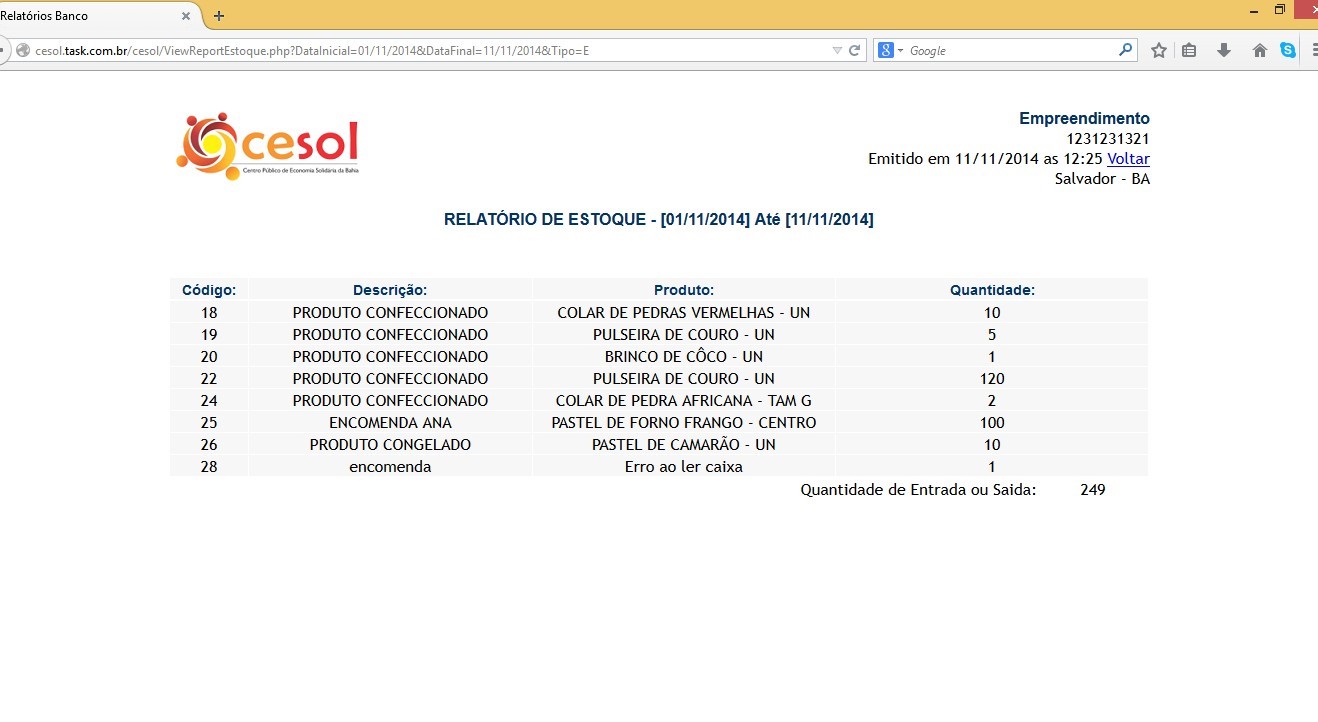The height and width of the screenshot is (722, 1318).
Task: Click the bookmark star icon
Action: point(1158,50)
